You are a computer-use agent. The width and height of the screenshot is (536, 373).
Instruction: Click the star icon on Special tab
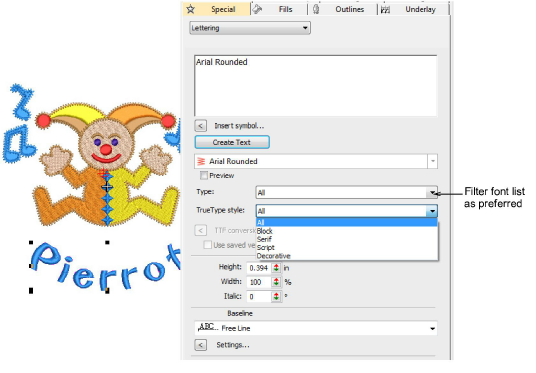tap(191, 9)
